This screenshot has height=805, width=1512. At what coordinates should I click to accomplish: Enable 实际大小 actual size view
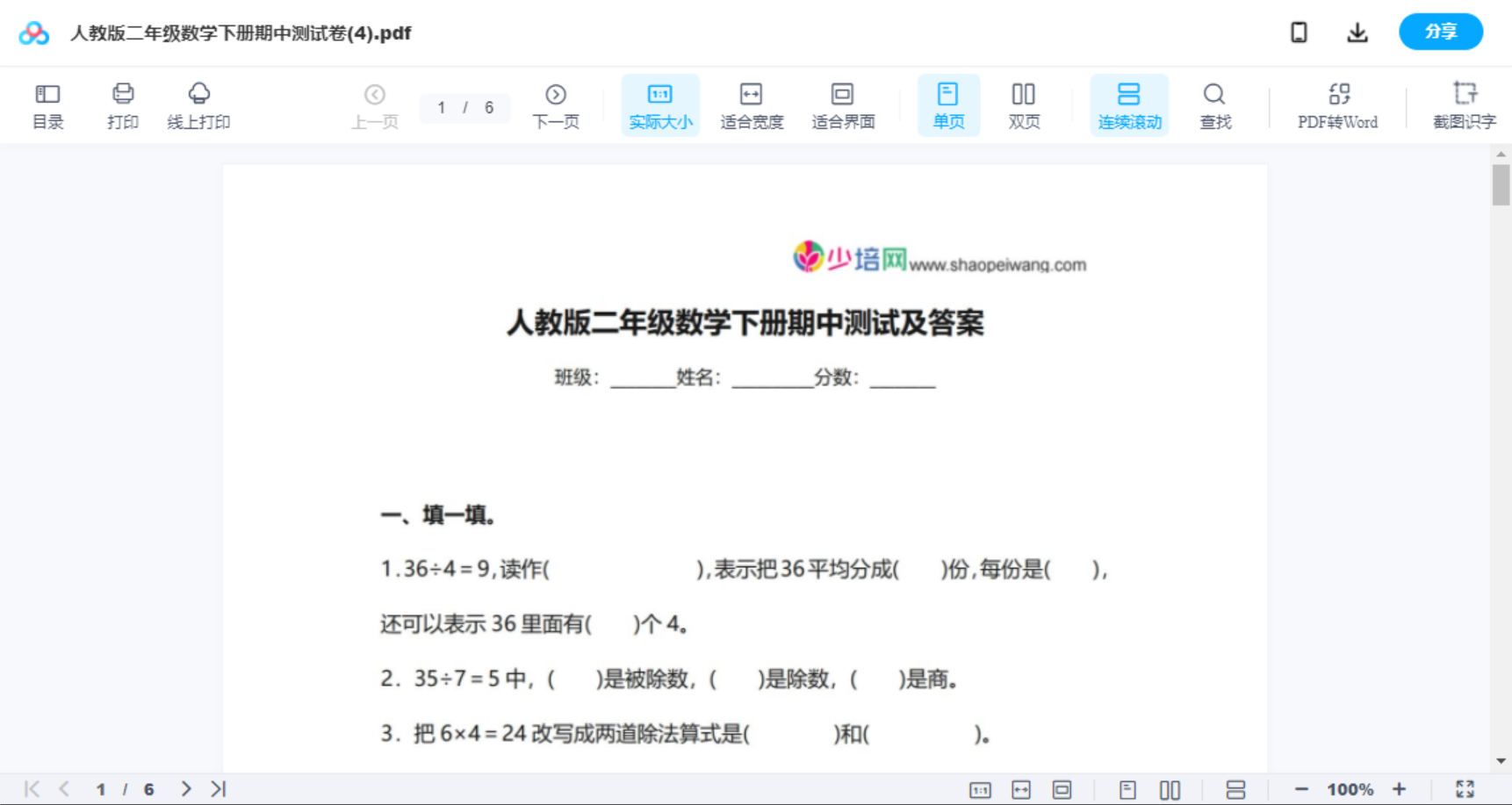click(x=659, y=104)
